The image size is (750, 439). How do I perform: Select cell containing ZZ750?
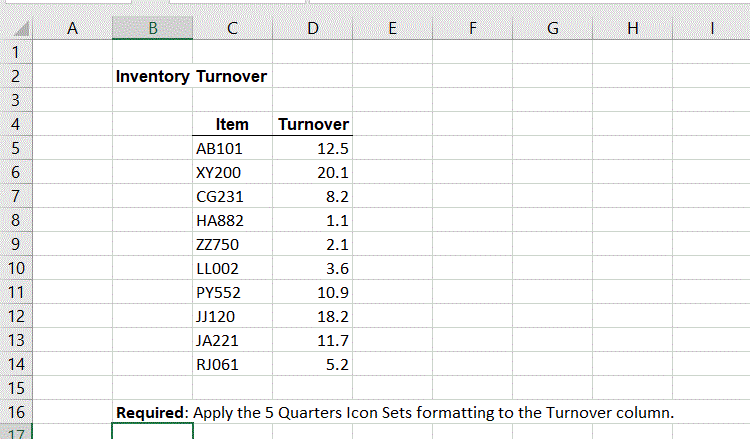coord(232,244)
